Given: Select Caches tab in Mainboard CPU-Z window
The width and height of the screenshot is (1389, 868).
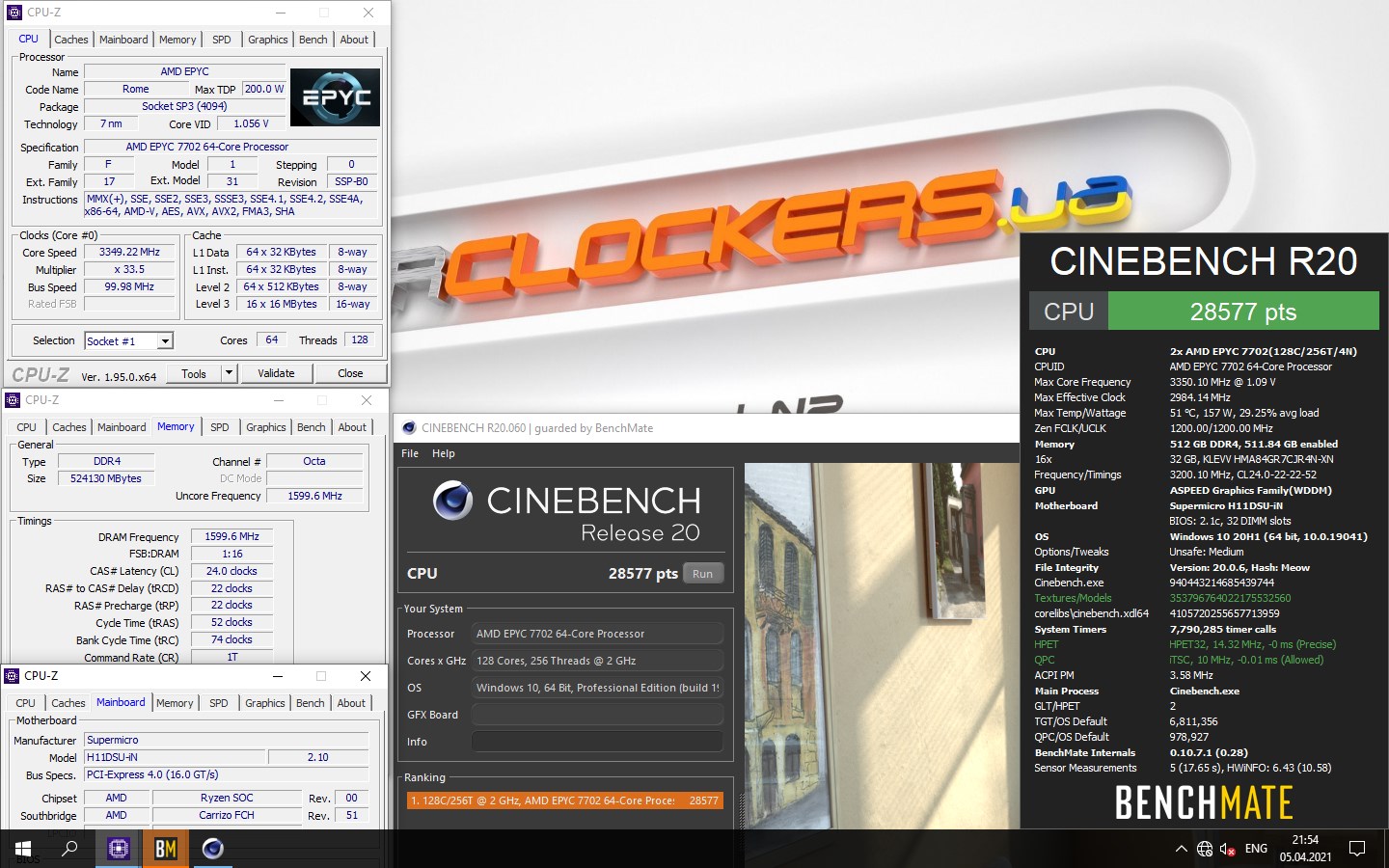Looking at the screenshot, I should tap(68, 703).
